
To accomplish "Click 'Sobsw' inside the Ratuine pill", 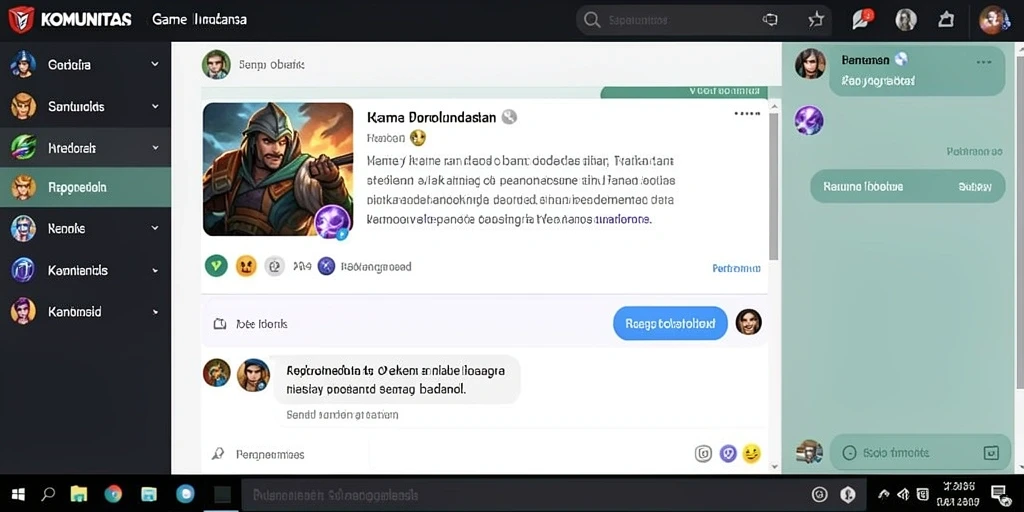I will [974, 187].
